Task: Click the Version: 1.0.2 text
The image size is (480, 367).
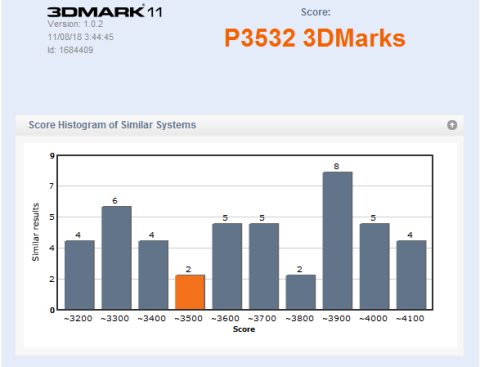Action: coord(75,24)
